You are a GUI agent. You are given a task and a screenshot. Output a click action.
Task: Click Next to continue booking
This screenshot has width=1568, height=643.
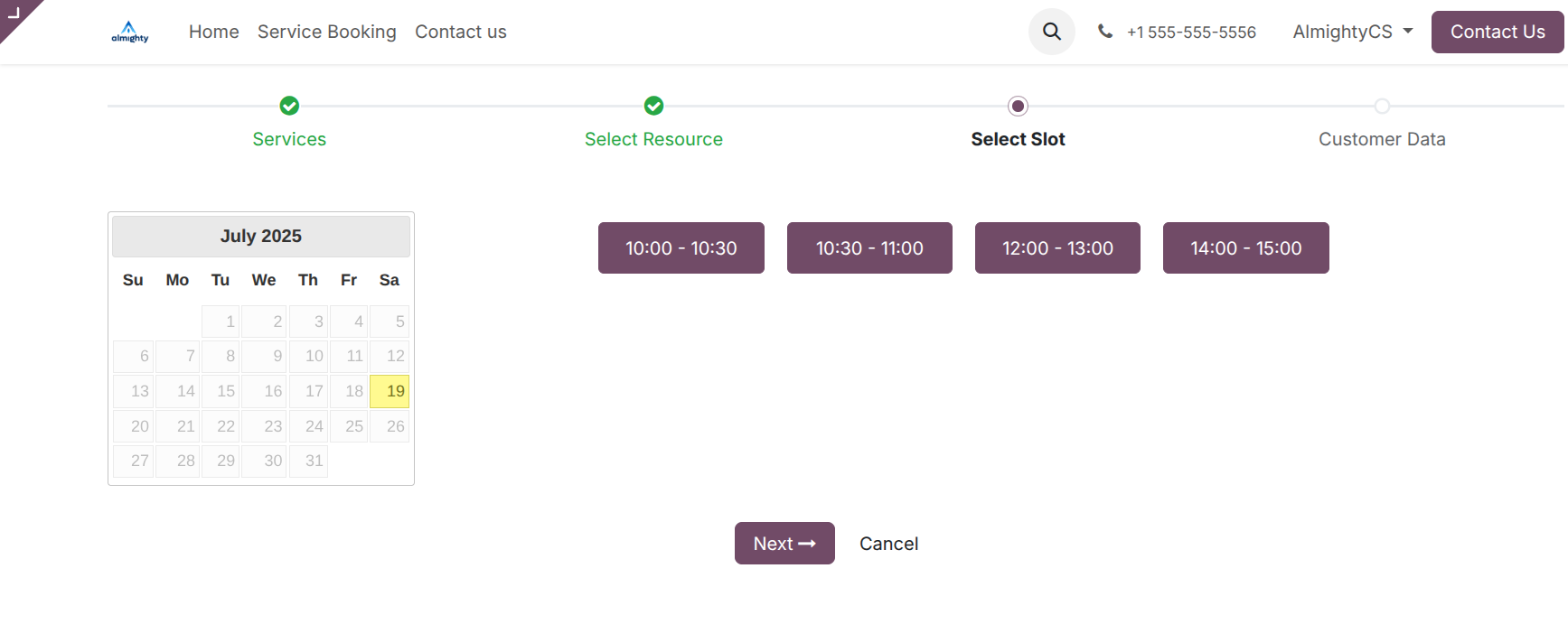point(784,544)
